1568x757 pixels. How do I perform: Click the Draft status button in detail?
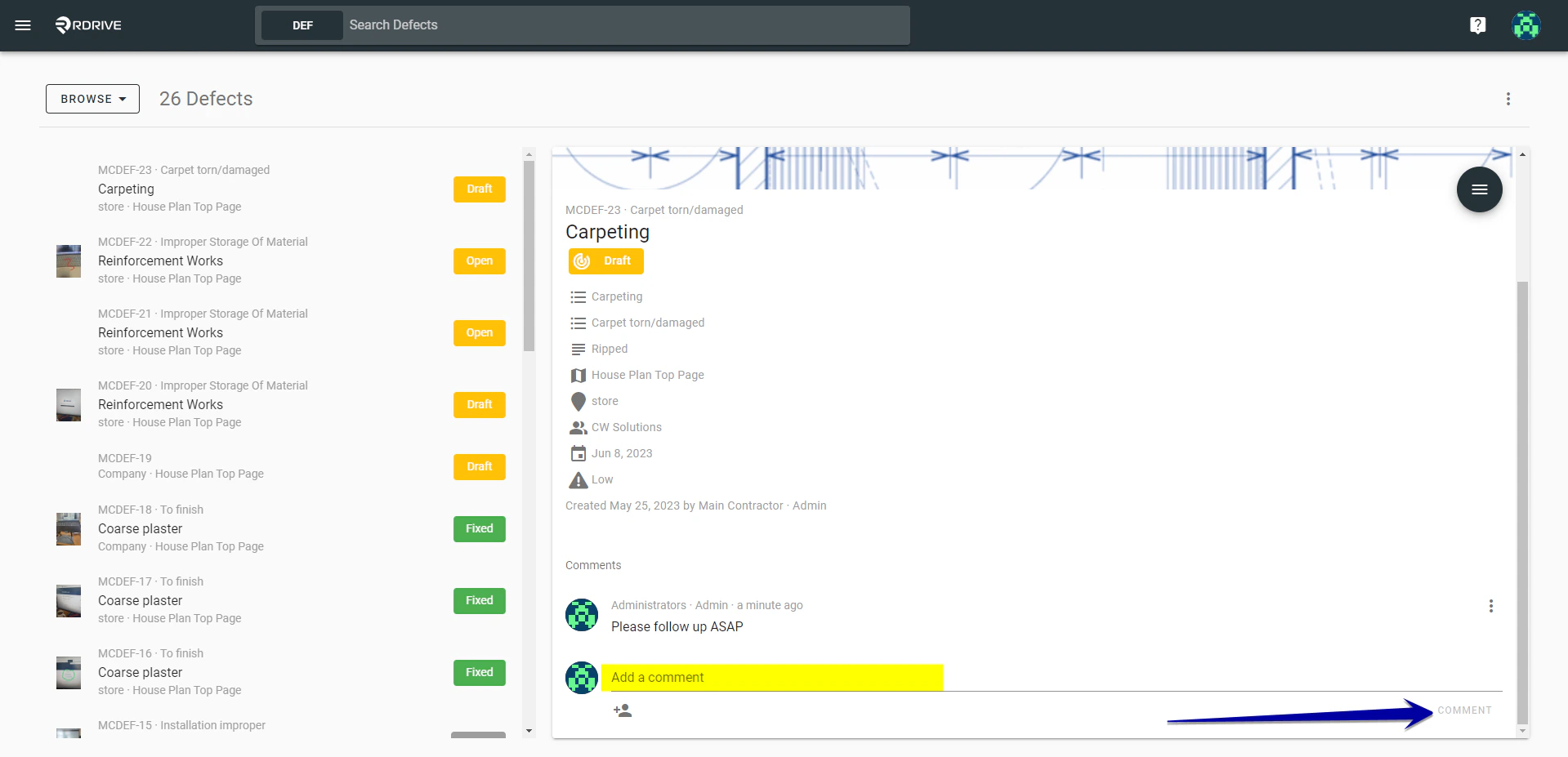(x=605, y=261)
